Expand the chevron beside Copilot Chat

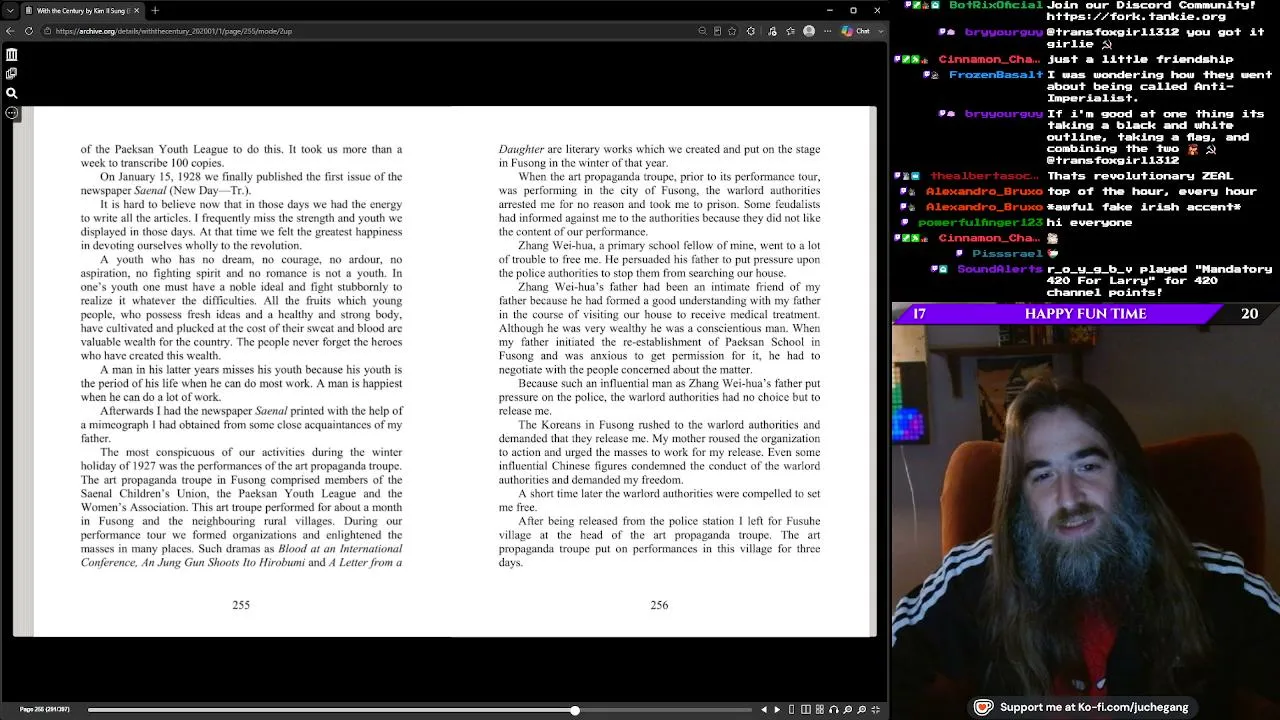pos(881,31)
